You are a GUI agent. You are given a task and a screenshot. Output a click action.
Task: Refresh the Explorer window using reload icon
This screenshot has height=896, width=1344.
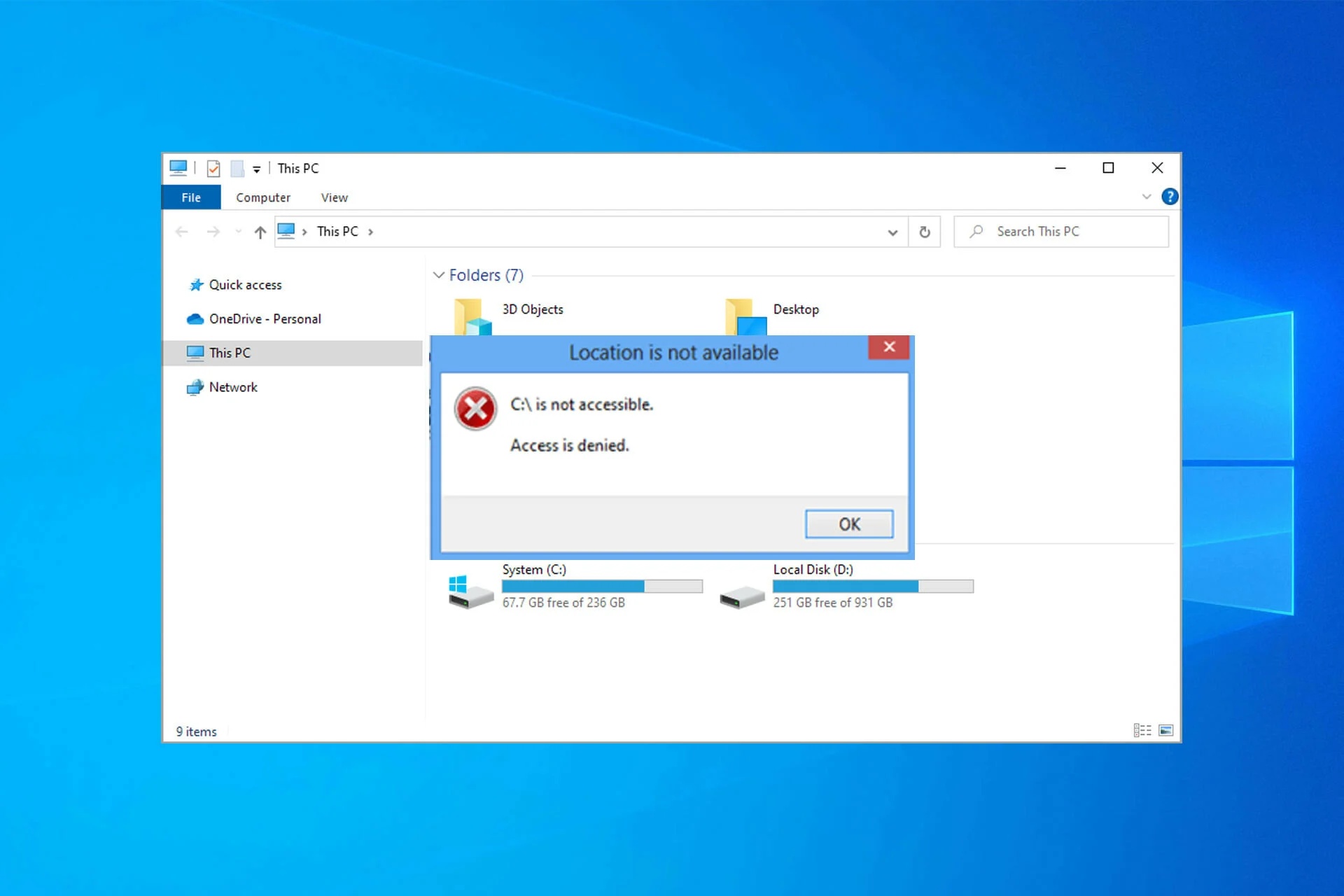pyautogui.click(x=924, y=231)
